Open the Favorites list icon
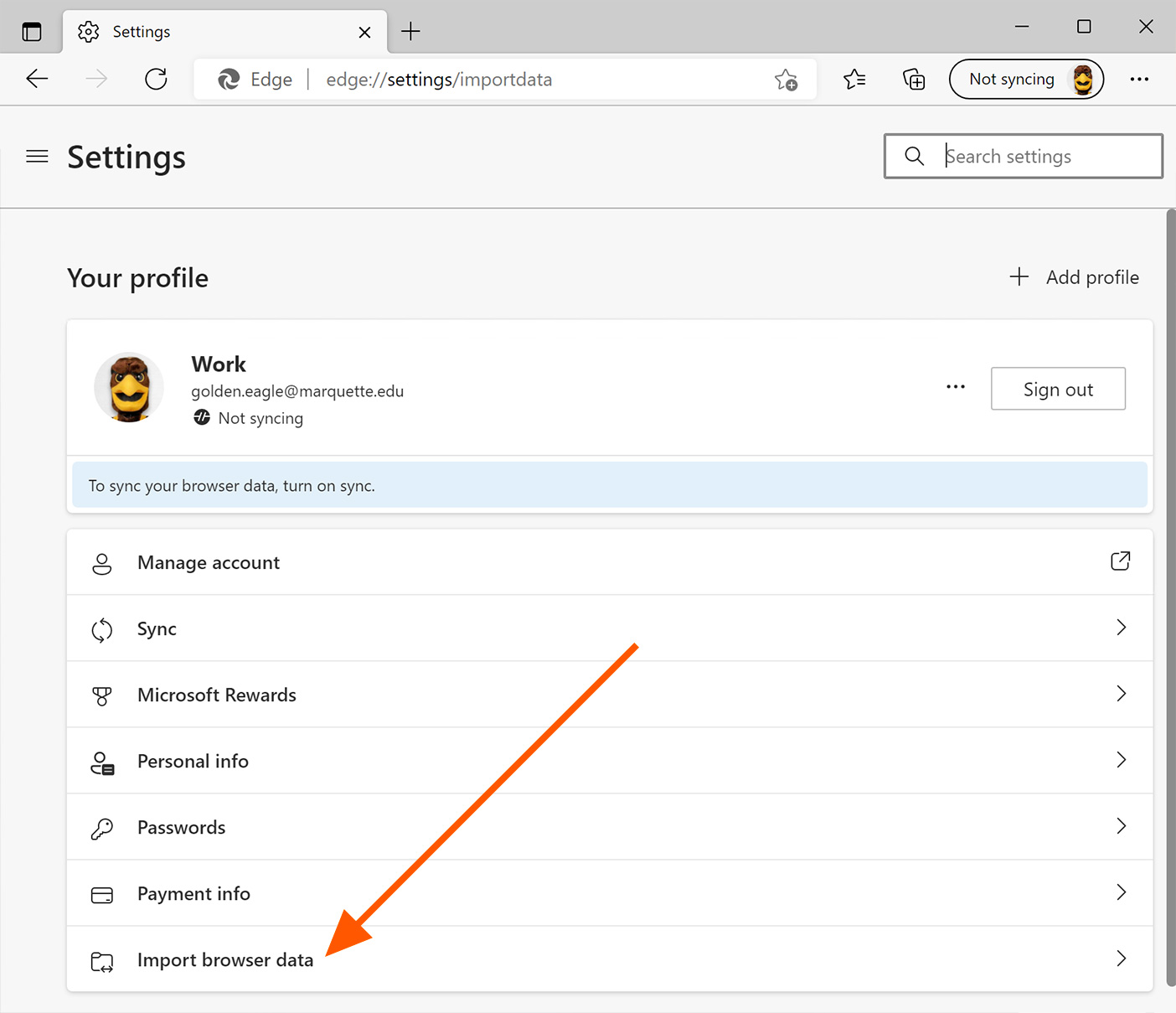Viewport: 1176px width, 1013px height. [854, 80]
